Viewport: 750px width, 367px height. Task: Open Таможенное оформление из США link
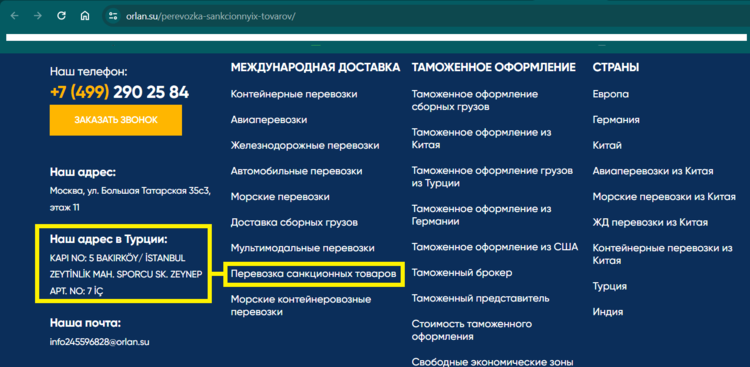pyautogui.click(x=495, y=247)
